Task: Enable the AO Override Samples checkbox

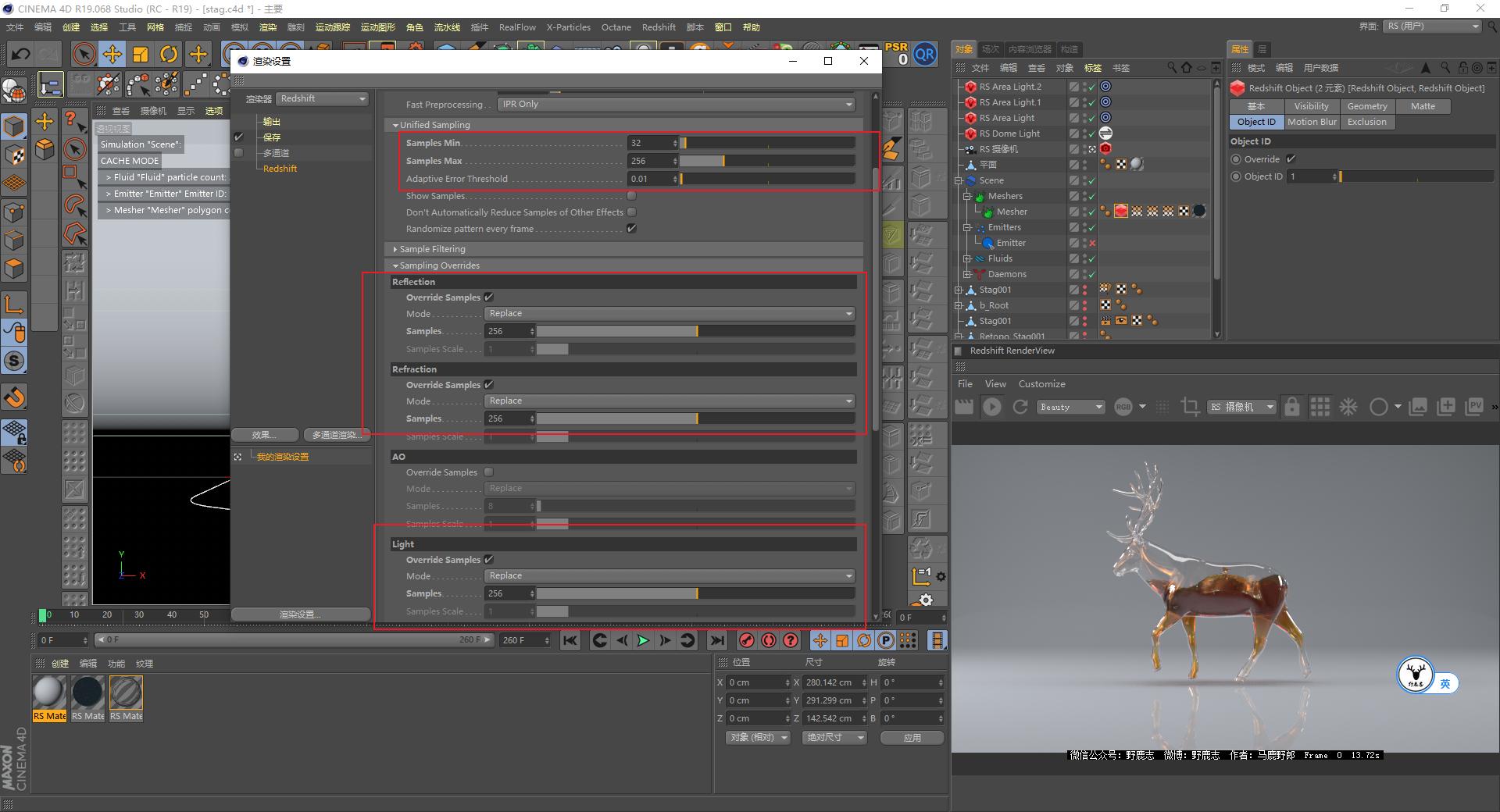Action: [x=489, y=472]
